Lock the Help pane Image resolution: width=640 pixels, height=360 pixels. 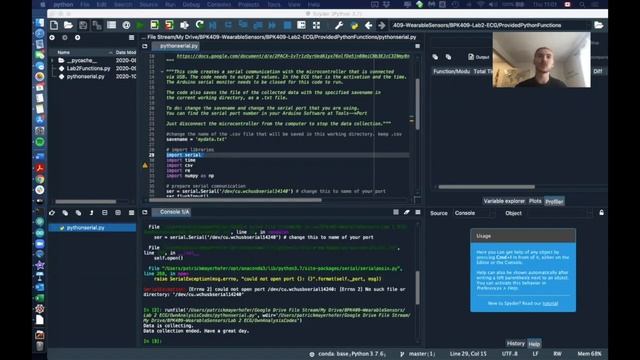coord(601,213)
